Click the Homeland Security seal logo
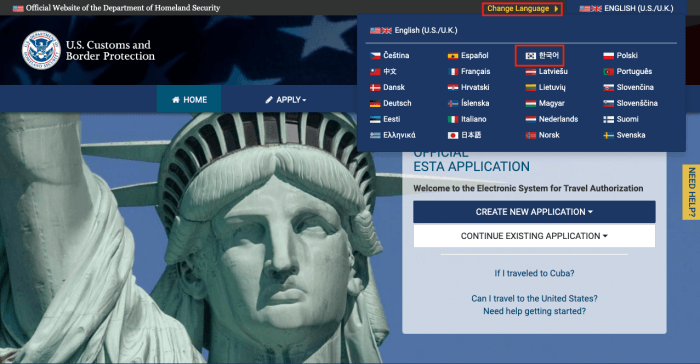Image resolution: width=700 pixels, height=364 pixels. [41, 50]
